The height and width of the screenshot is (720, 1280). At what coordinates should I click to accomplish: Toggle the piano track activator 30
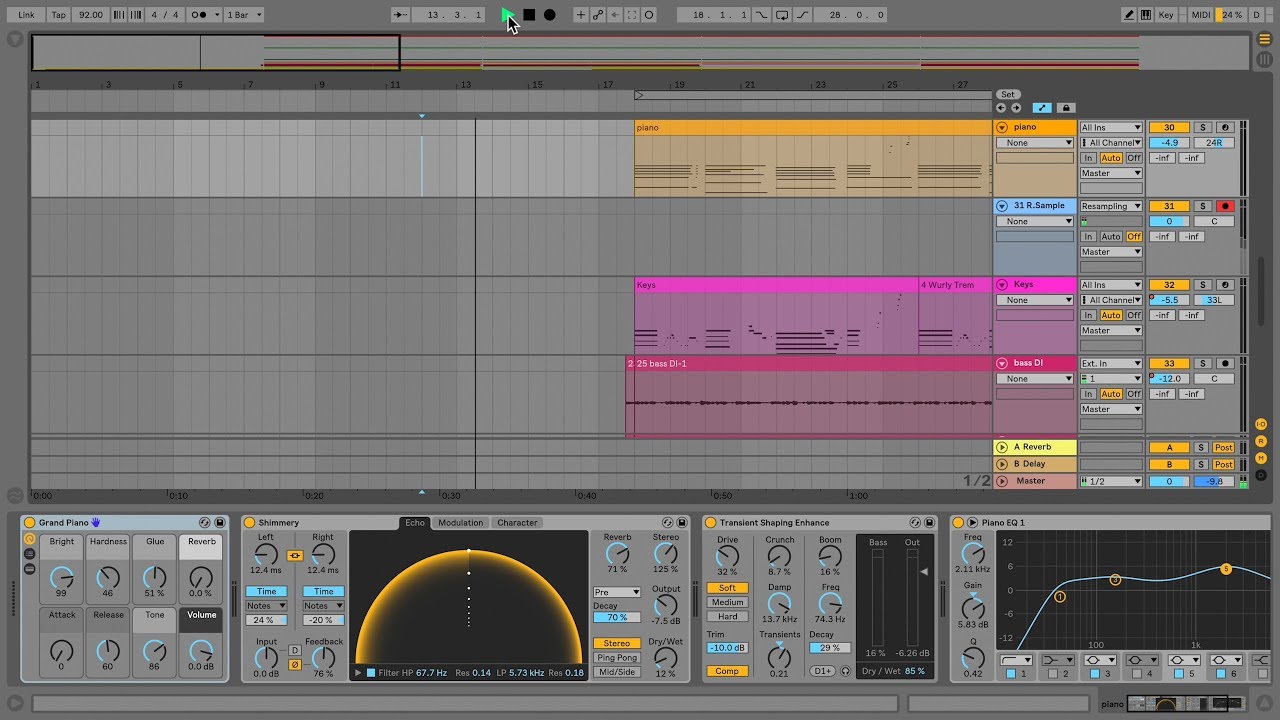click(1169, 128)
